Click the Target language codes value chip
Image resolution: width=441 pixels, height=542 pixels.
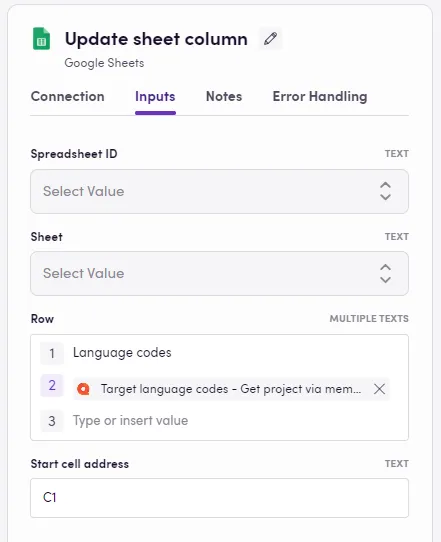tap(231, 389)
